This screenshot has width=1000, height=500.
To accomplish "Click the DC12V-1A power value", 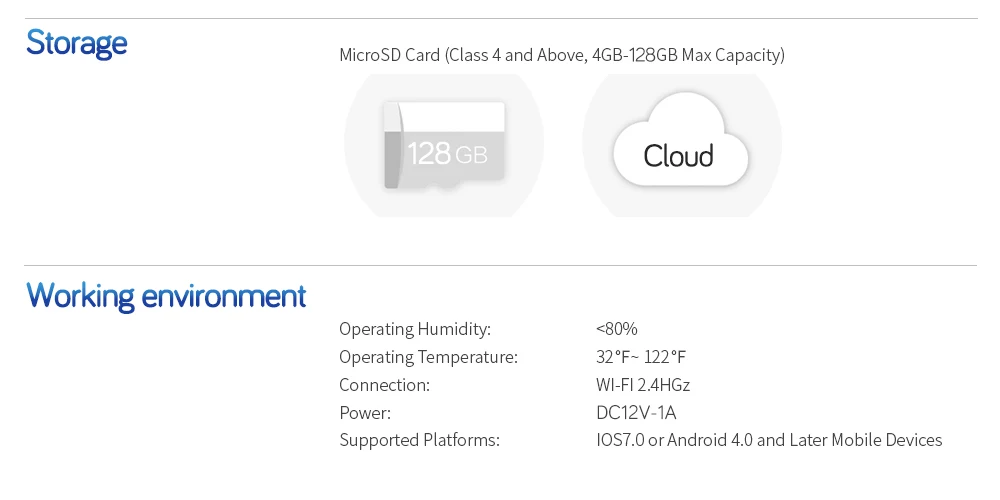I will click(636, 413).
